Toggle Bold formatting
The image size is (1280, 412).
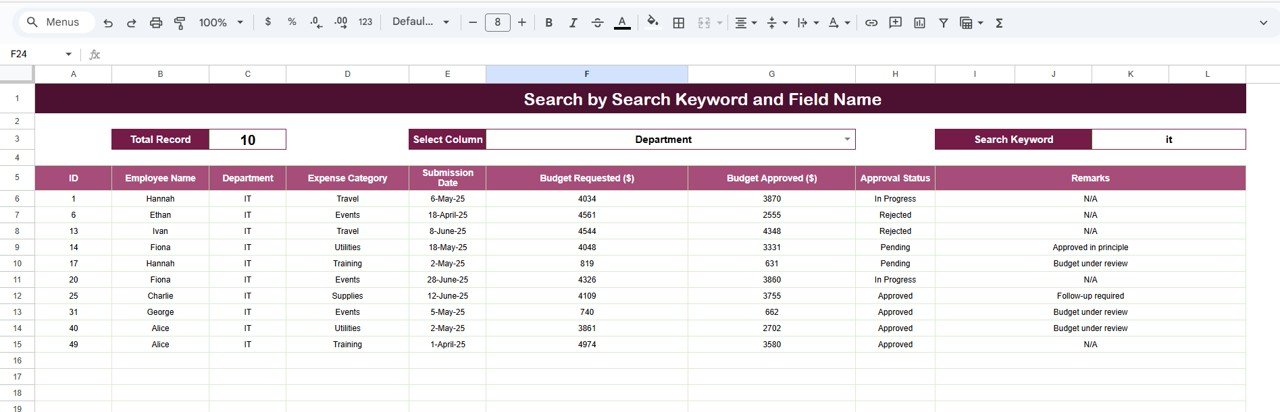[550, 22]
